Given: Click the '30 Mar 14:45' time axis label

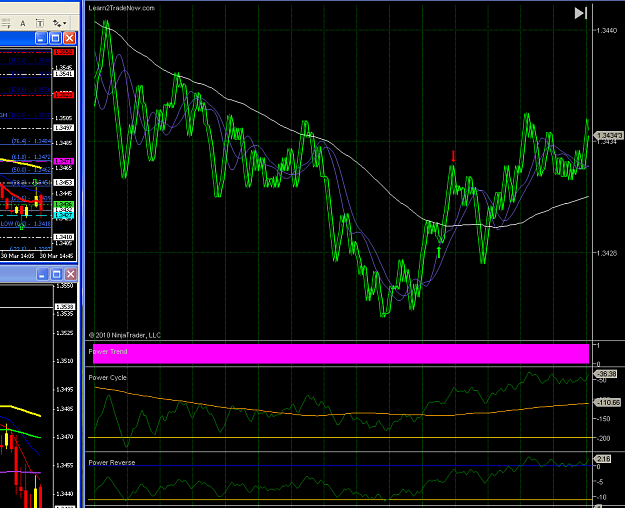Looking at the screenshot, I should [x=56, y=256].
